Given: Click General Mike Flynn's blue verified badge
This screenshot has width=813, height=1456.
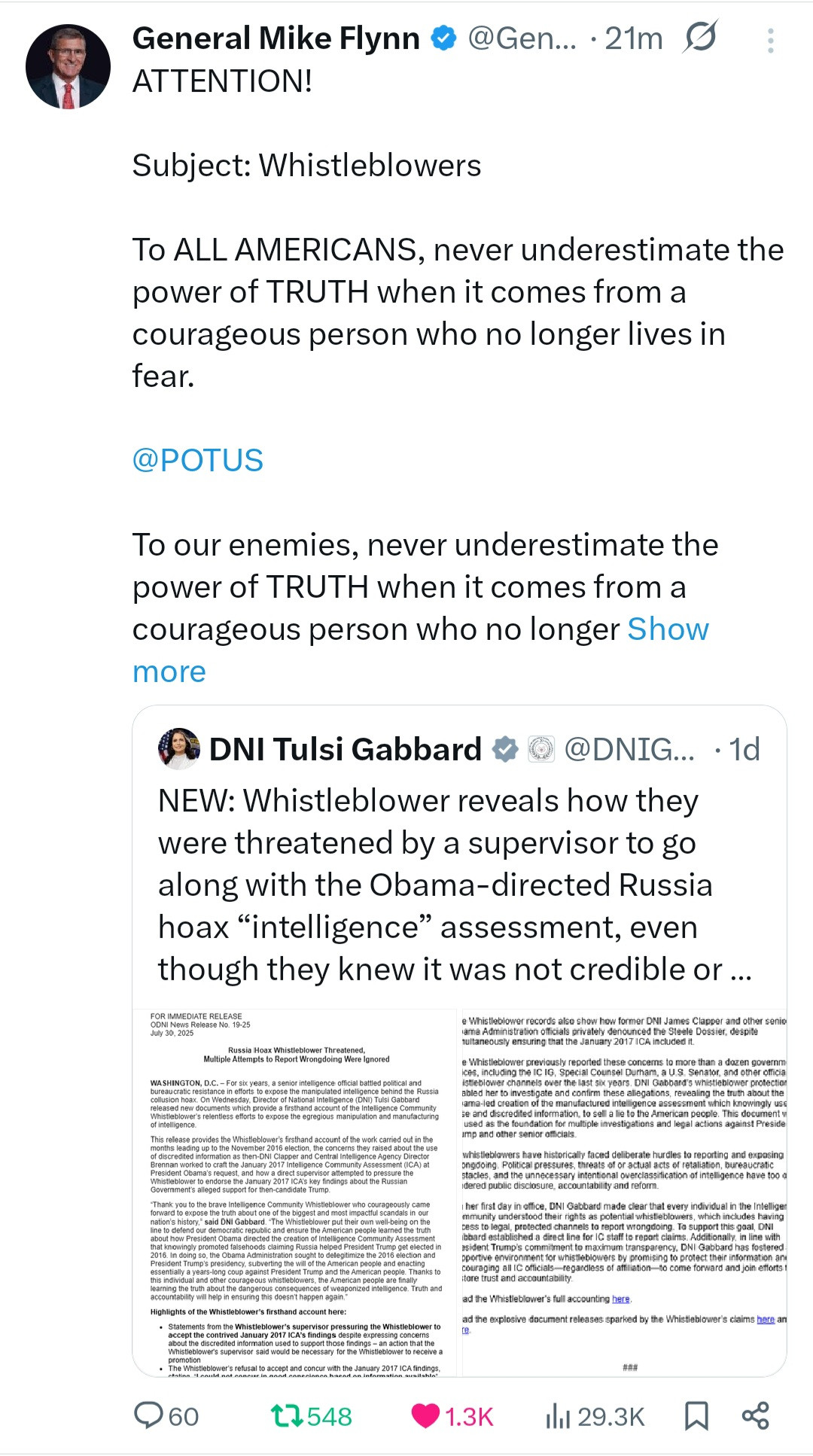Looking at the screenshot, I should point(443,38).
